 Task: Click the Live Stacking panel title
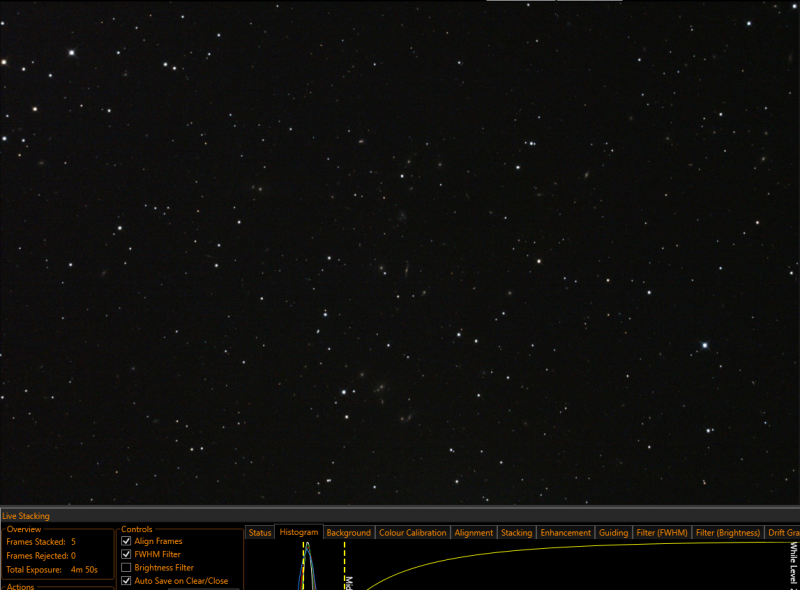pos(26,516)
